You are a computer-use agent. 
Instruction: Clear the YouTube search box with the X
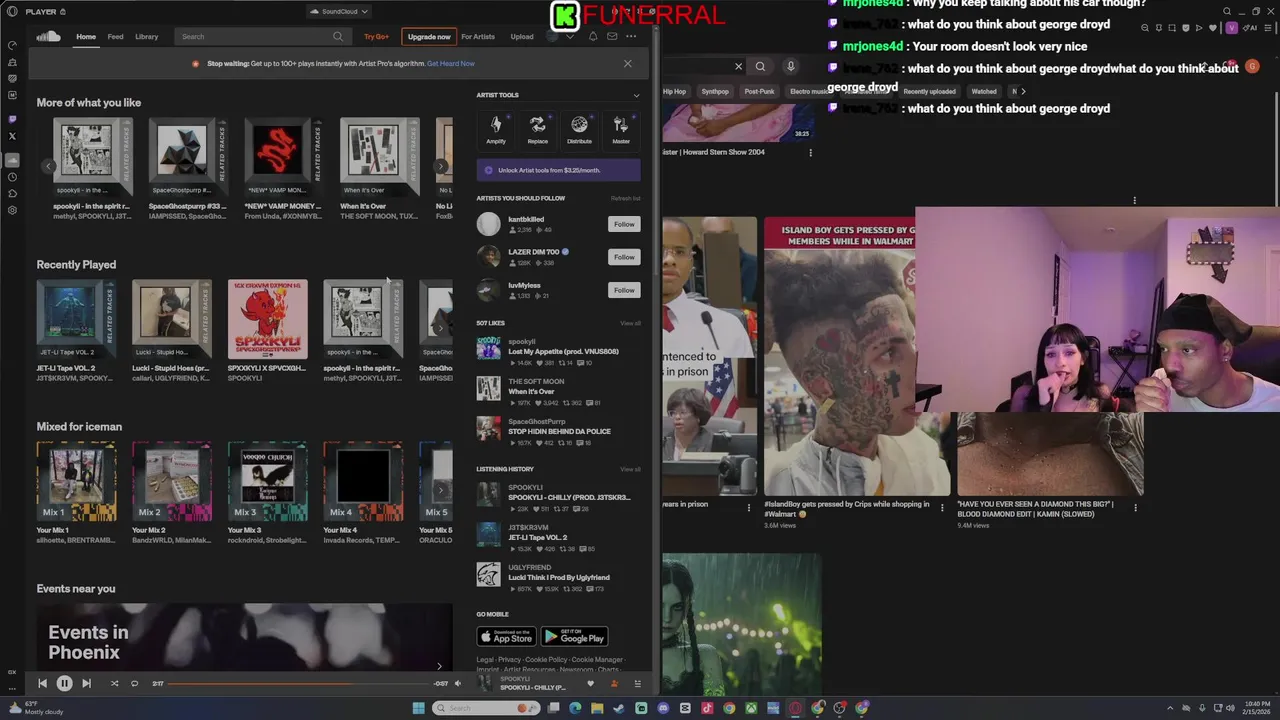pyautogui.click(x=738, y=66)
